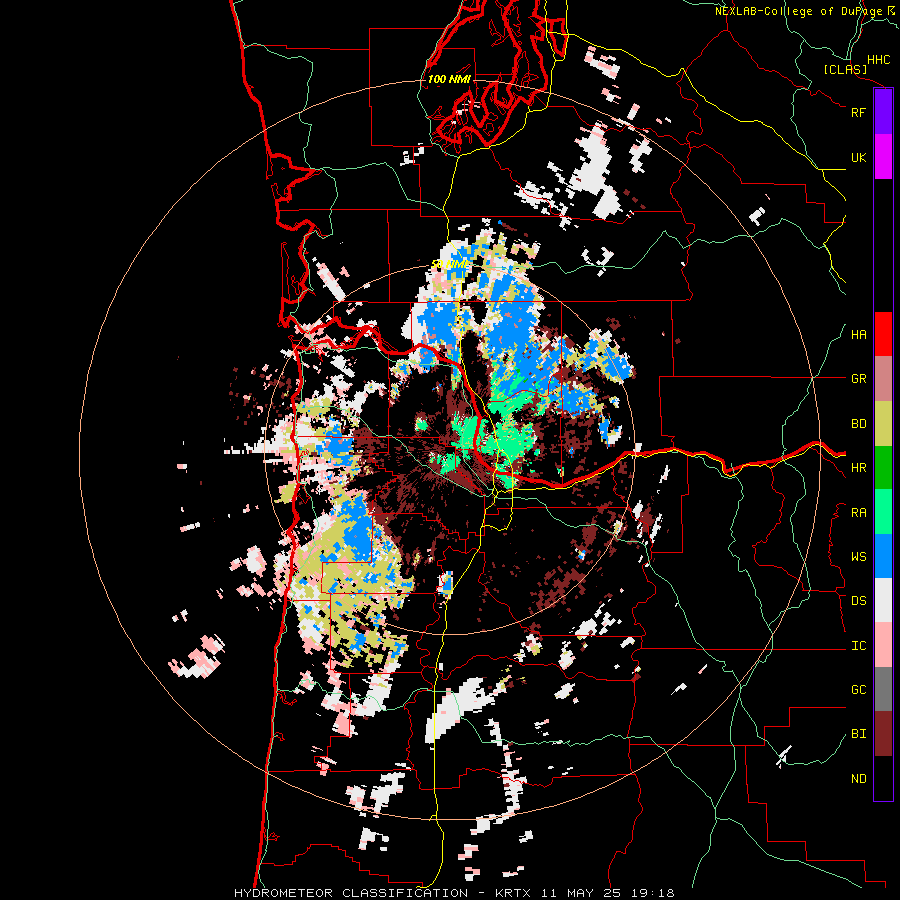The height and width of the screenshot is (900, 900).
Task: Click the HA legend label
Action: point(858,335)
